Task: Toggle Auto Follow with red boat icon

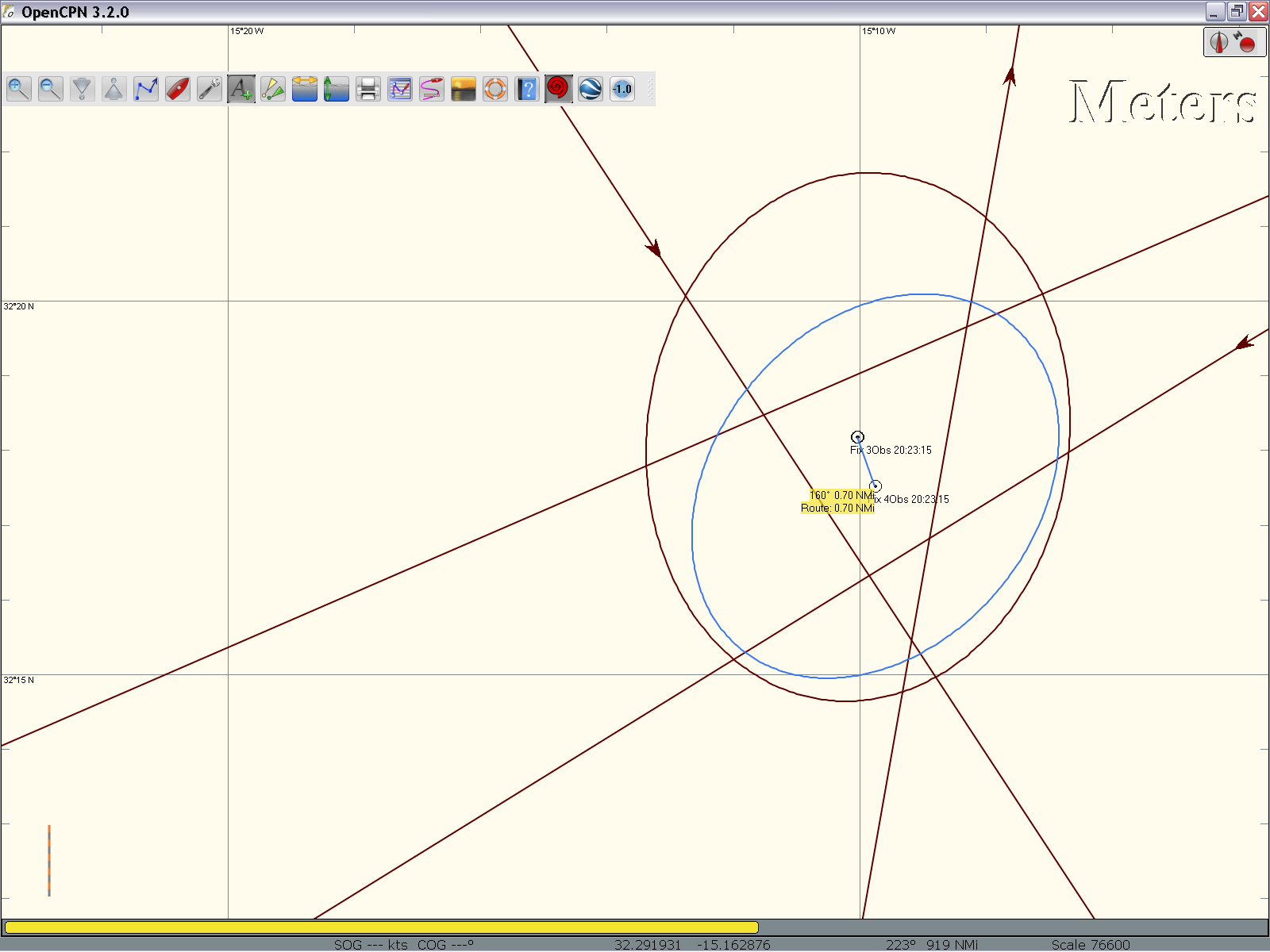Action: tap(178, 89)
